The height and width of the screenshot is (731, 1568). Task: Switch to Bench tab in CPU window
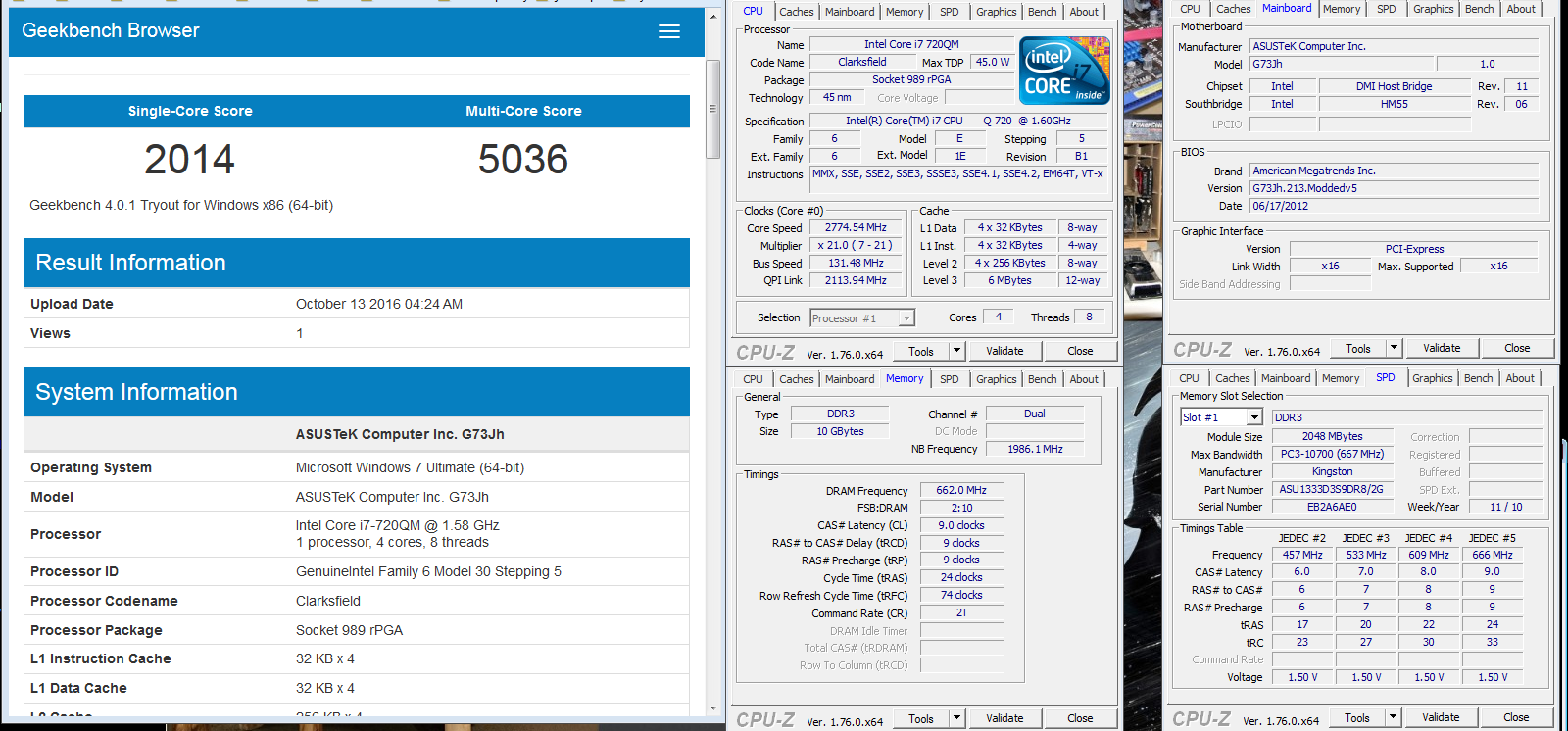pyautogui.click(x=1043, y=12)
